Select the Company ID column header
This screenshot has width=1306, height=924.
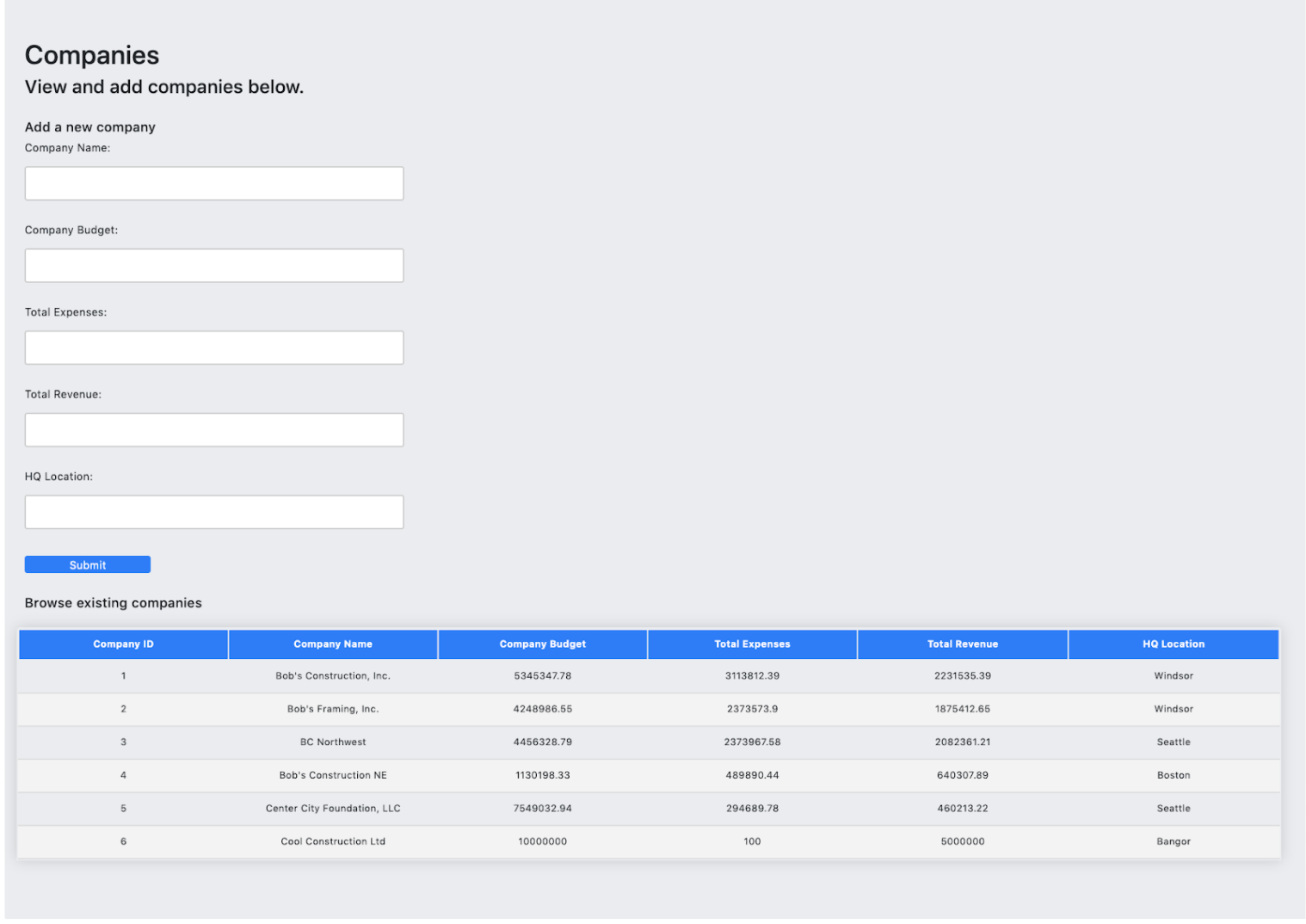pyautogui.click(x=123, y=644)
